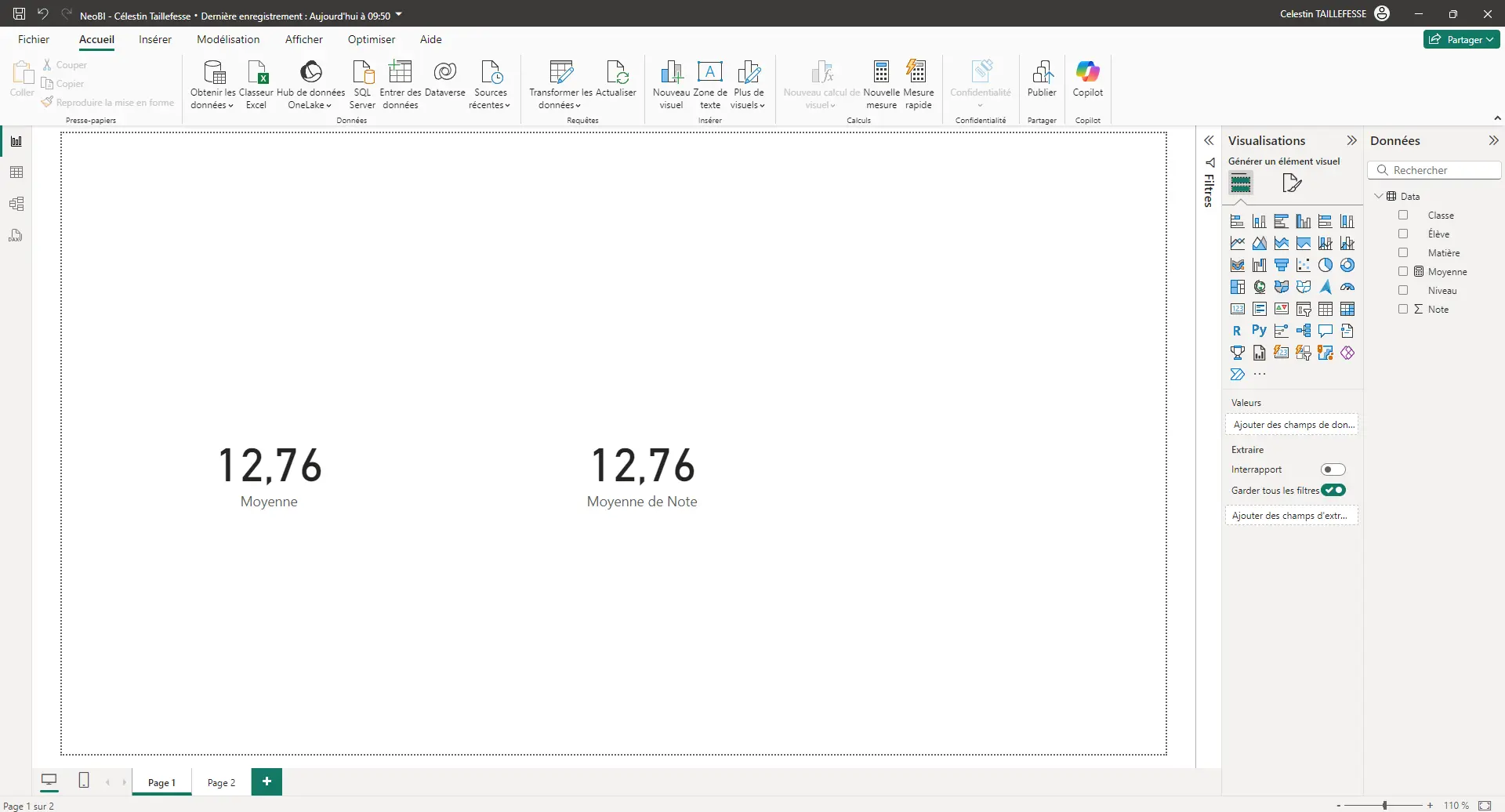Check the Classe field checkbox
The image size is (1505, 812).
coord(1403,216)
